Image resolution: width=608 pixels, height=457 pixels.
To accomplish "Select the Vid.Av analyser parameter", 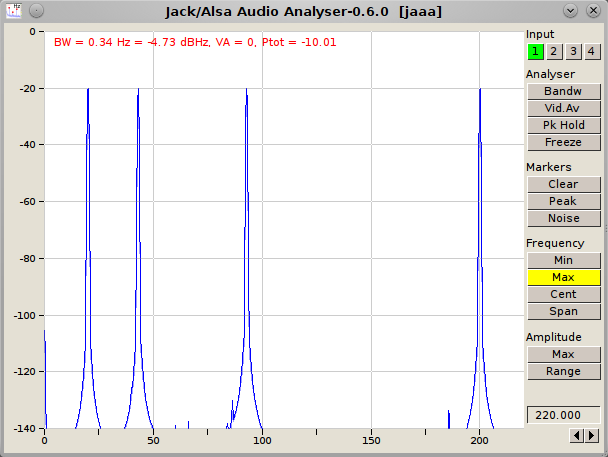I will pyautogui.click(x=563, y=109).
